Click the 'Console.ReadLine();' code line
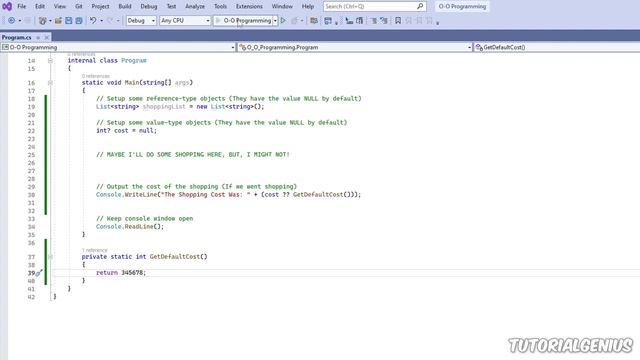This screenshot has height=360, width=640. pos(130,227)
